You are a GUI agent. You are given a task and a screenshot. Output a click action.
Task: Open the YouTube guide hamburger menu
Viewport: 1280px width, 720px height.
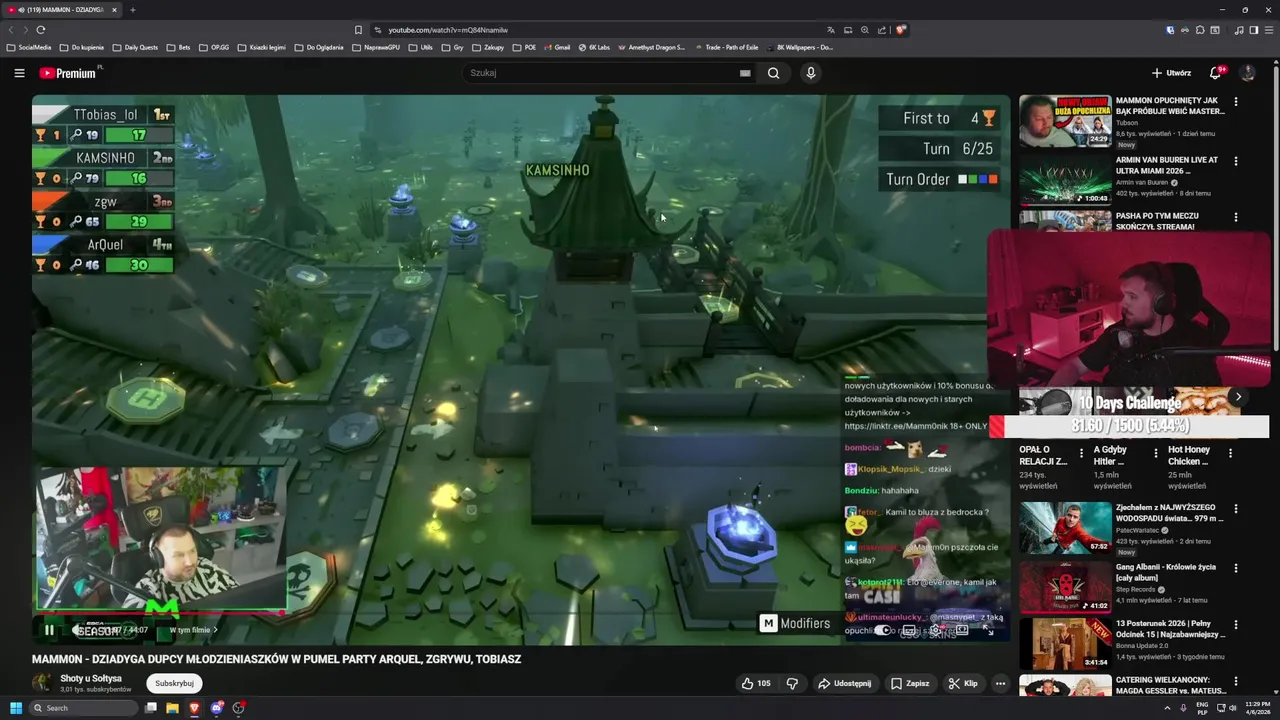[19, 73]
